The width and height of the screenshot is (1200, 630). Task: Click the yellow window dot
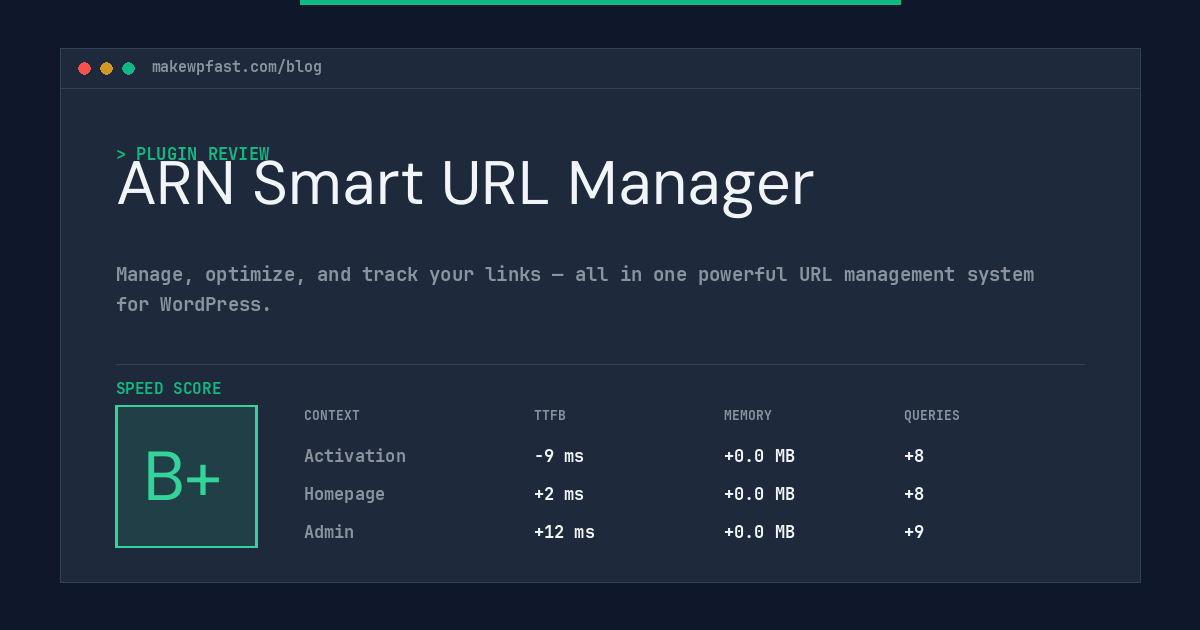pyautogui.click(x=106, y=68)
